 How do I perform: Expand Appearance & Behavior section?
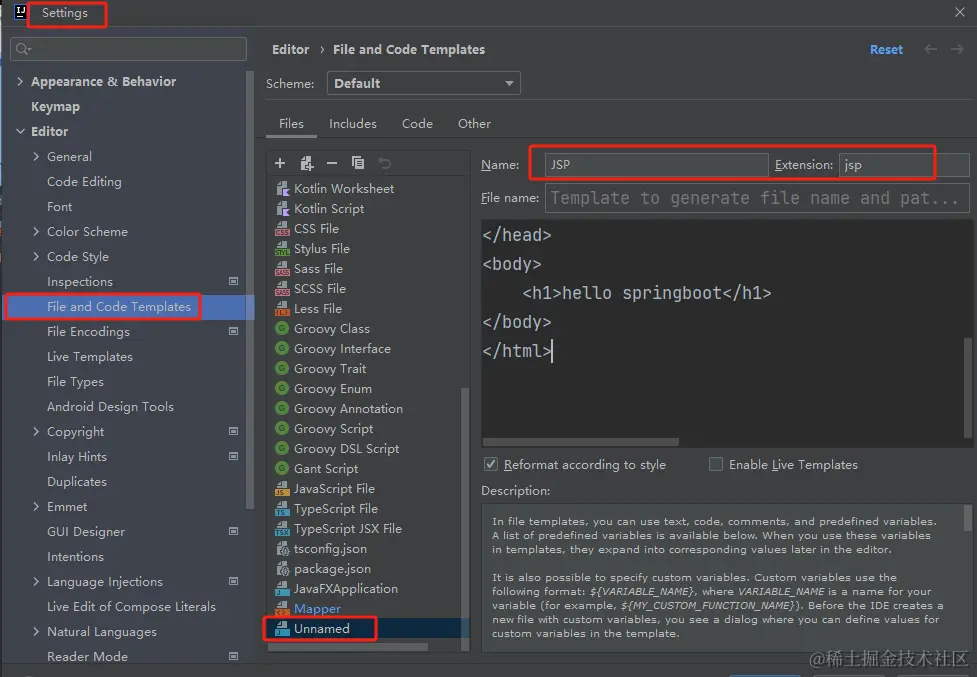coord(20,82)
